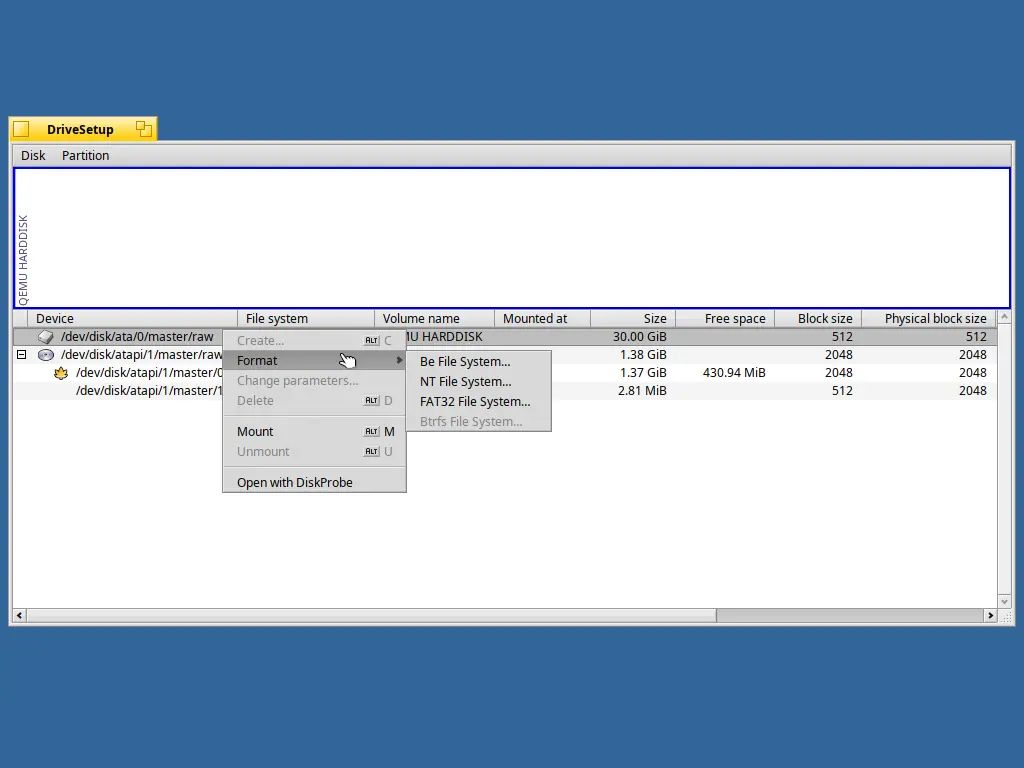Click the Haiku leaf partition icon
Viewport: 1024px width, 768px height.
click(x=61, y=373)
